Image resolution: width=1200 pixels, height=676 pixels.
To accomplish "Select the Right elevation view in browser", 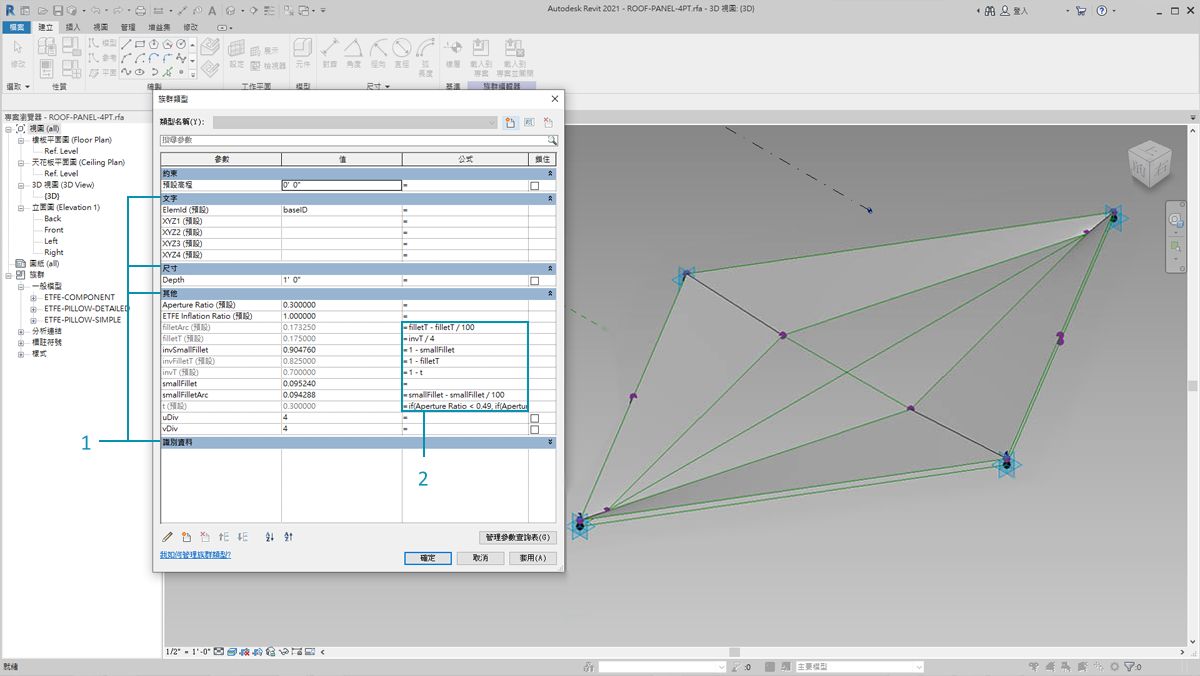I will click(54, 252).
